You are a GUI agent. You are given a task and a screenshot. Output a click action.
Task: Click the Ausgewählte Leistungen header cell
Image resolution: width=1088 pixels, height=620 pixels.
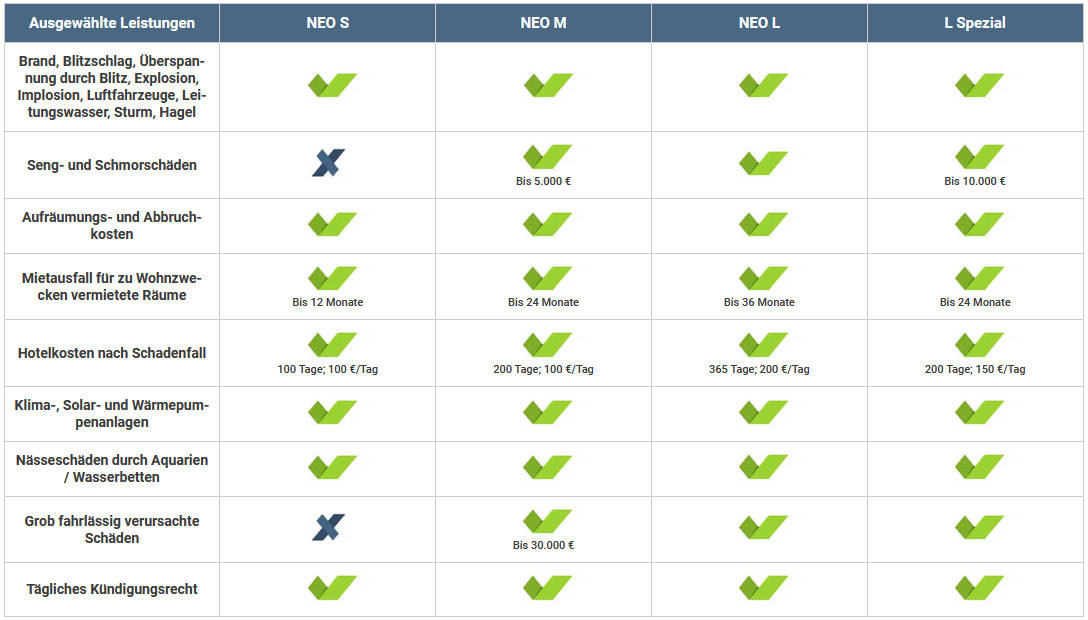click(112, 23)
